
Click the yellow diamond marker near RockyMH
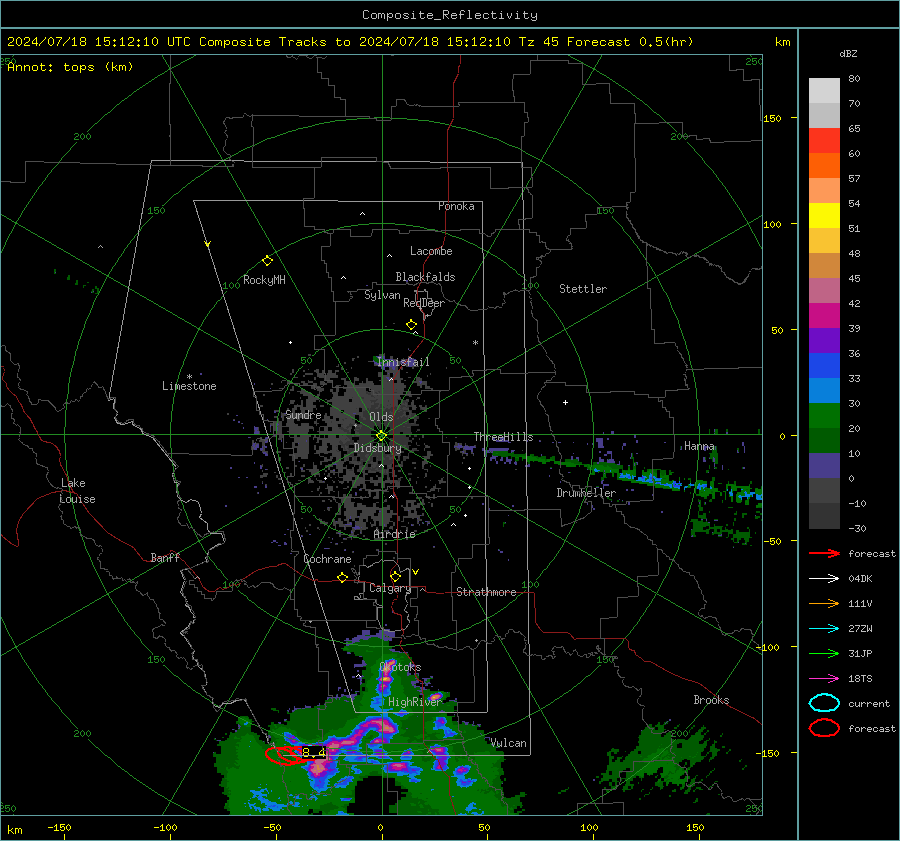(x=267, y=261)
